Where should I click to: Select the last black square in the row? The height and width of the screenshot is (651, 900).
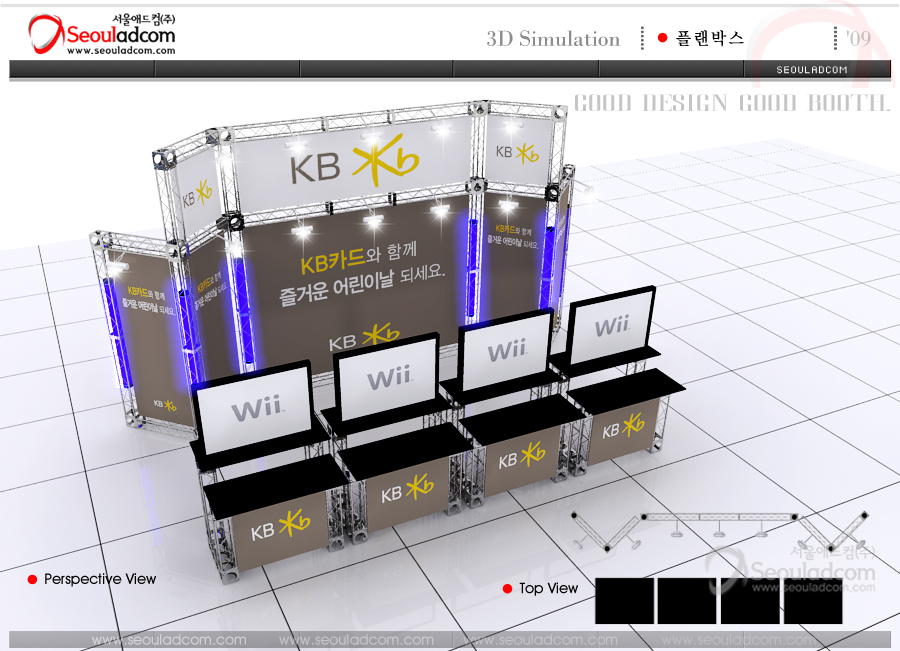813,601
